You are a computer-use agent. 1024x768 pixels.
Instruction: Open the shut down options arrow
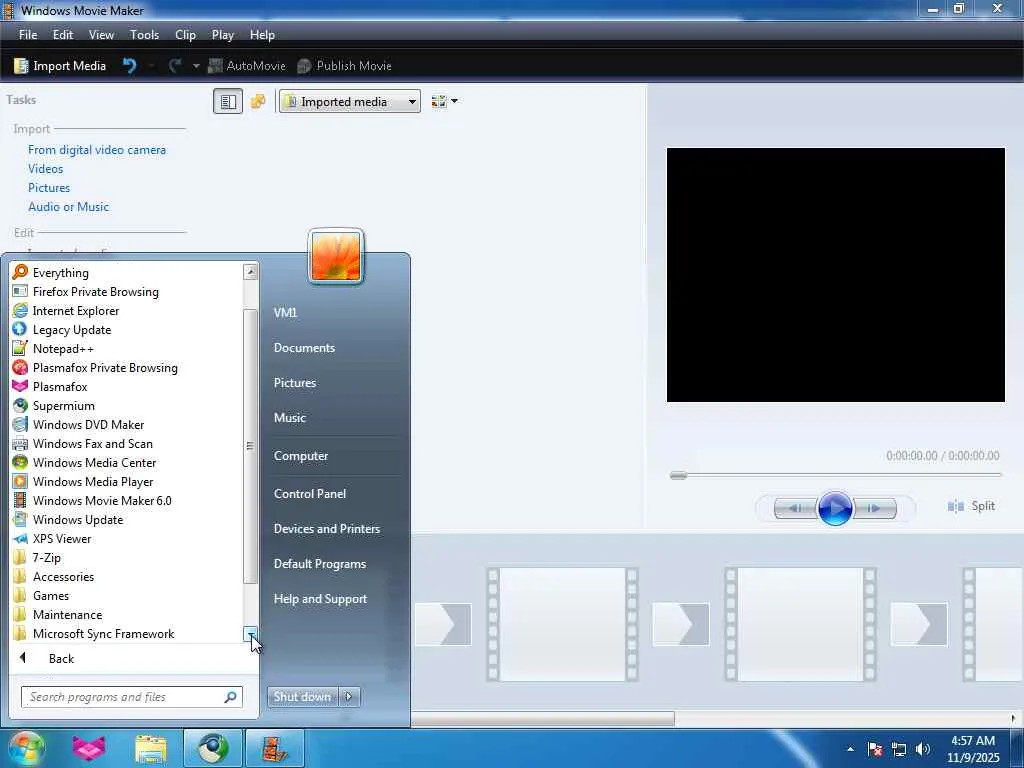[x=349, y=697]
